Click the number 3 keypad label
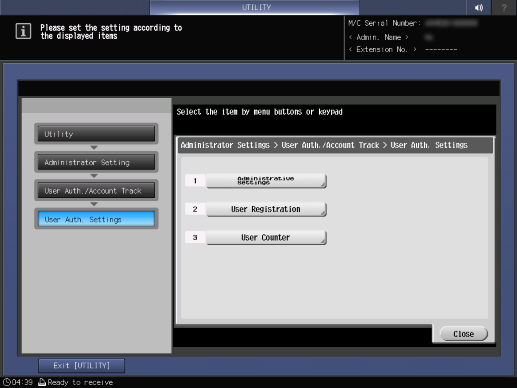 [195, 237]
